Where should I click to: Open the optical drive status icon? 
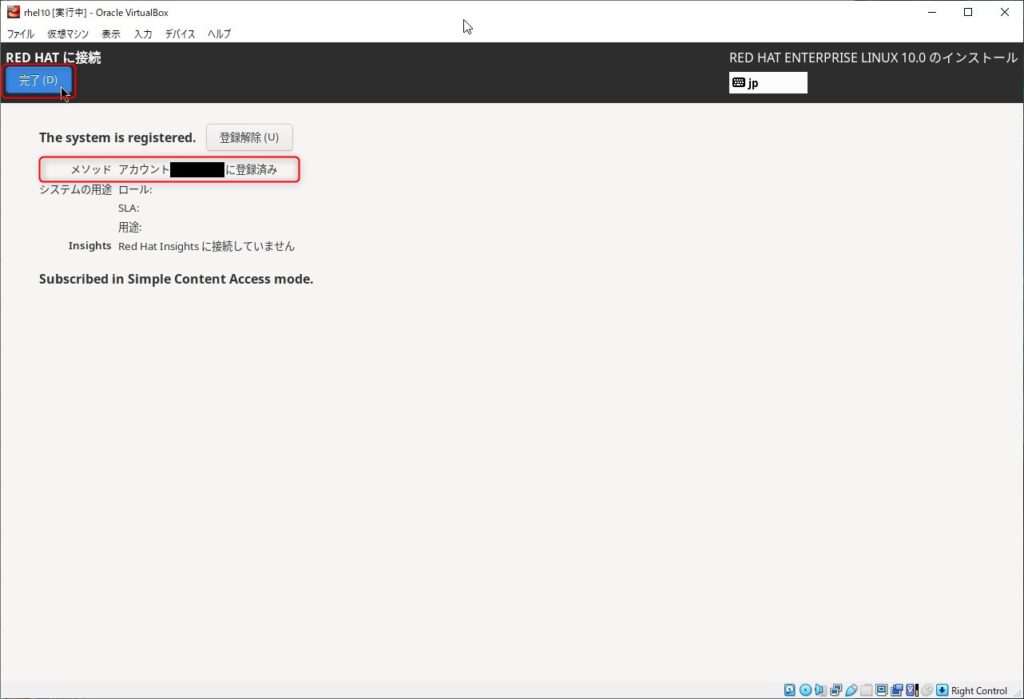(x=805, y=690)
